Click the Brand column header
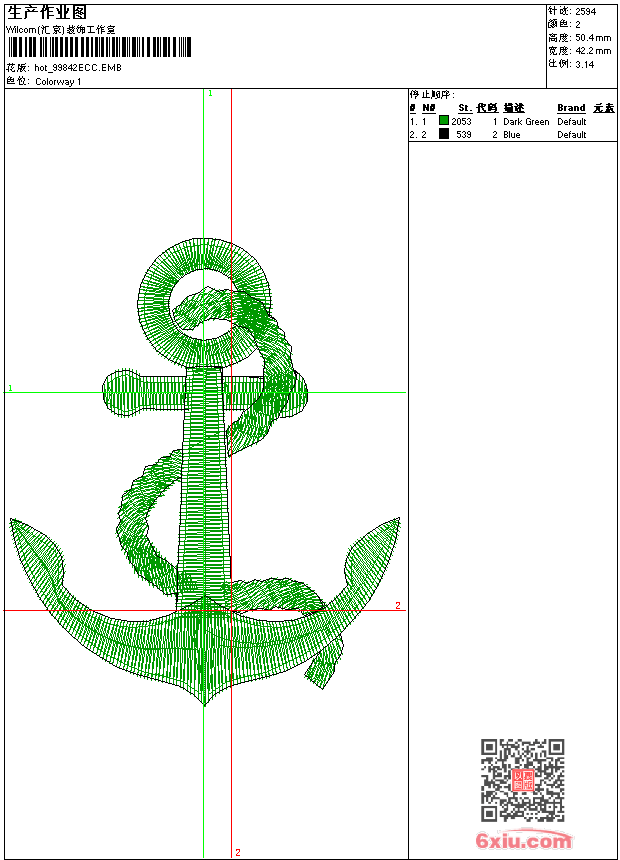 [571, 108]
